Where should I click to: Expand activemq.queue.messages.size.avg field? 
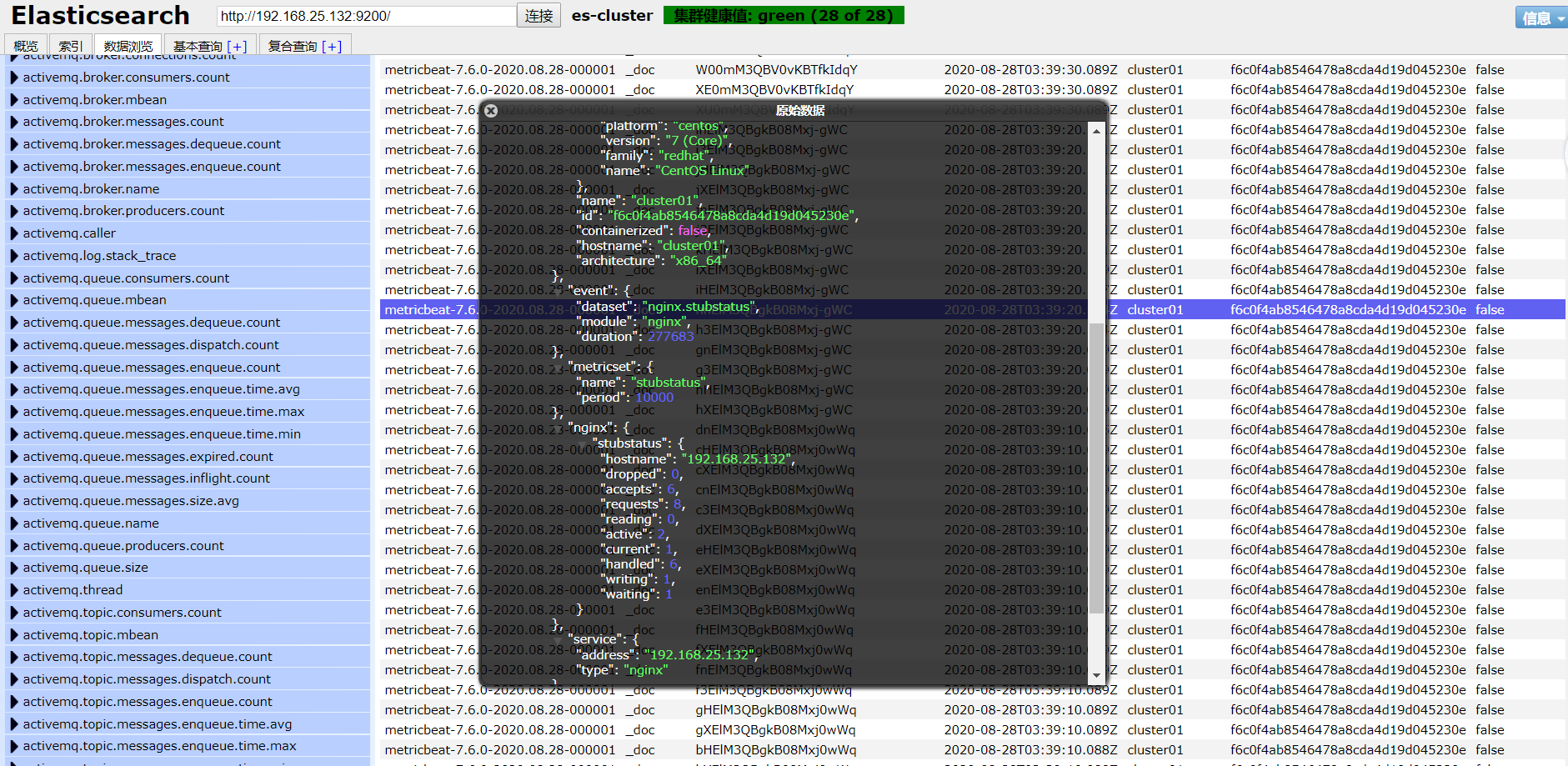coord(14,501)
